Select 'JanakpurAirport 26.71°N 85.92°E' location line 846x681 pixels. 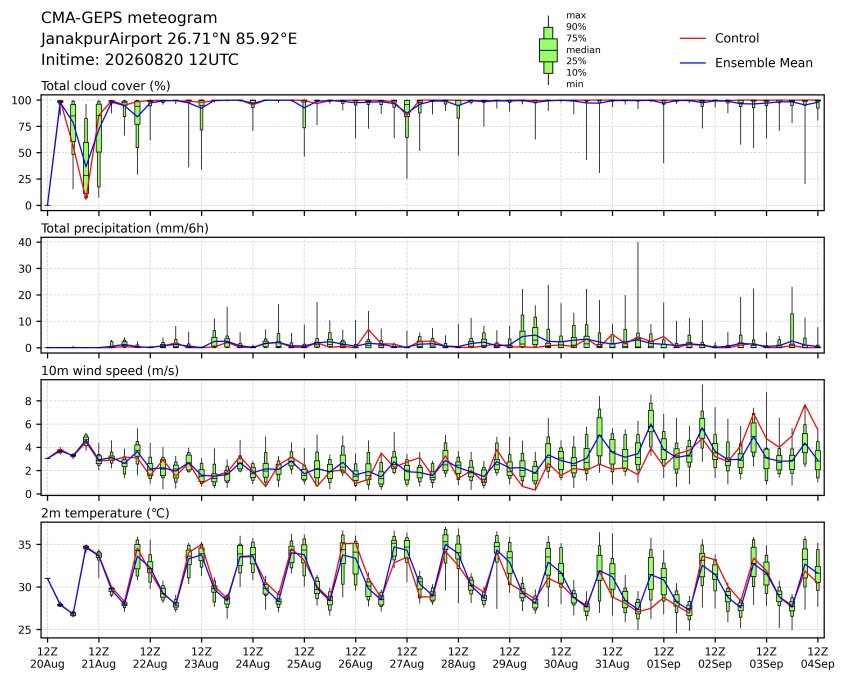(169, 39)
